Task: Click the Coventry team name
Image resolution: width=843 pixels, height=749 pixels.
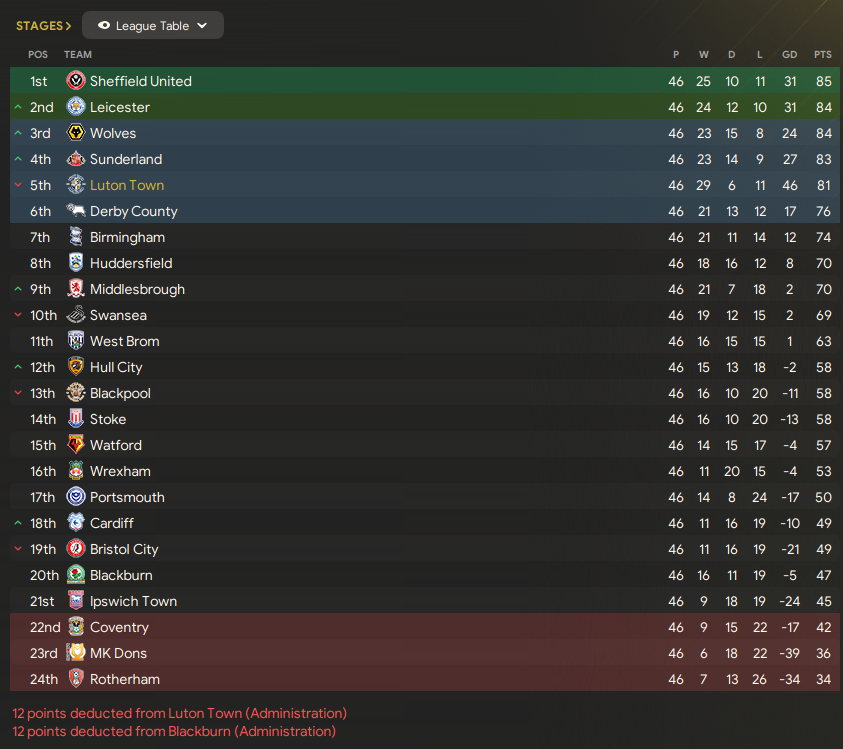Action: point(119,627)
